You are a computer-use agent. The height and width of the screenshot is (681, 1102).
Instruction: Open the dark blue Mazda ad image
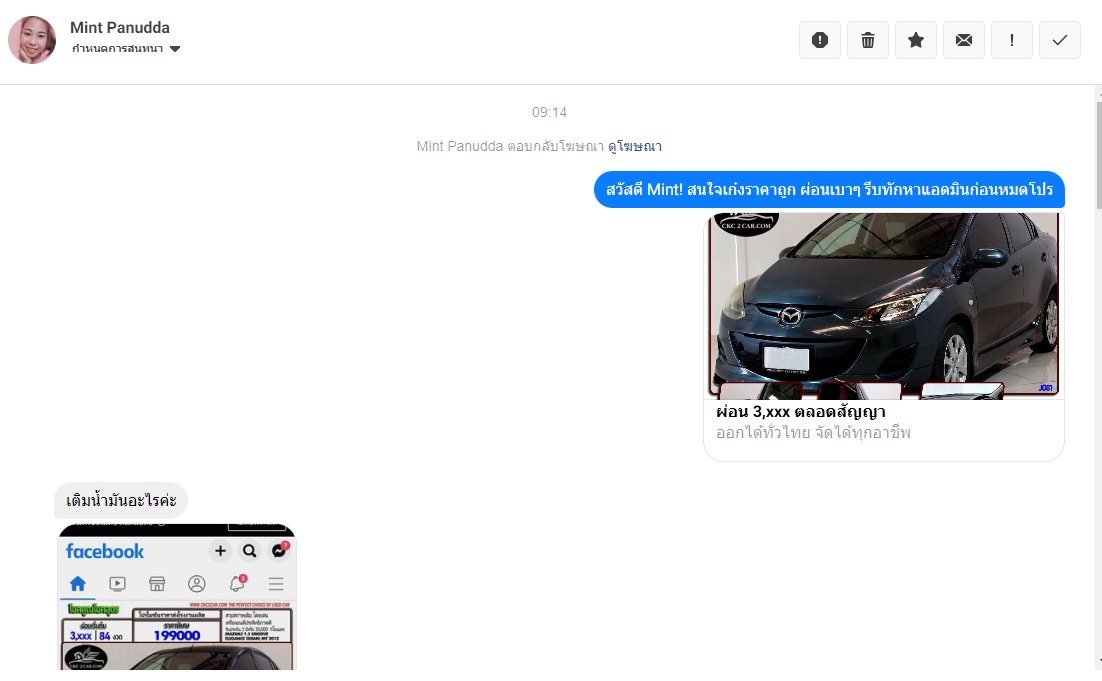point(884,304)
